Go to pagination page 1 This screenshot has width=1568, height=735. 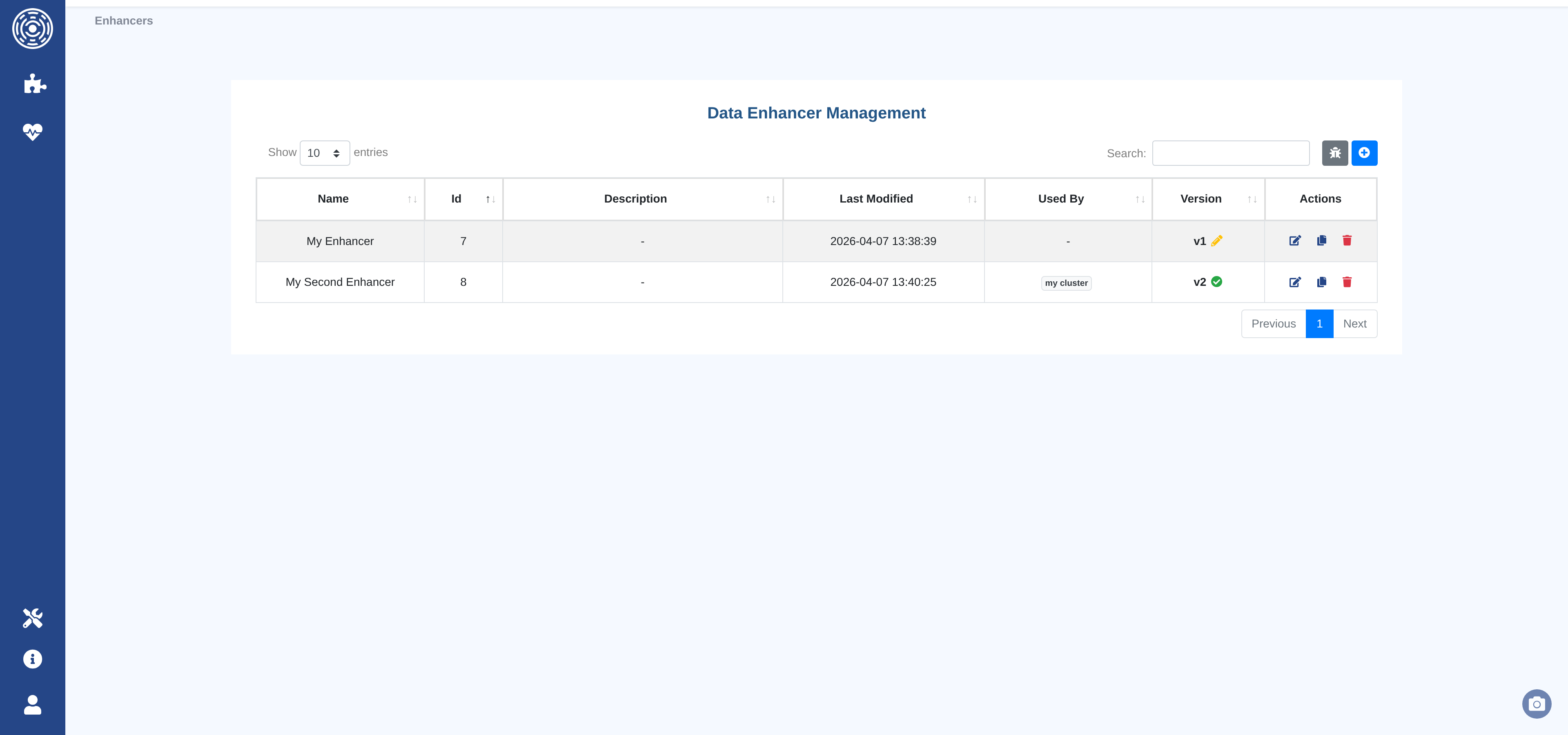pyautogui.click(x=1319, y=324)
